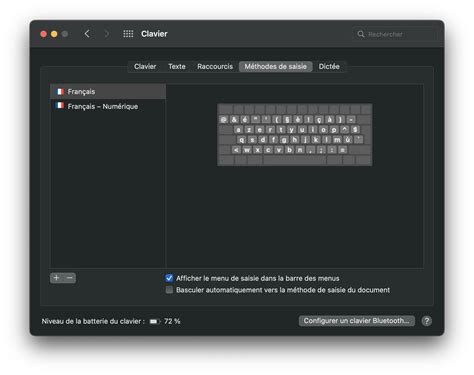Click the French flag beside Français
Screen dimensions: 474x375
coord(60,91)
